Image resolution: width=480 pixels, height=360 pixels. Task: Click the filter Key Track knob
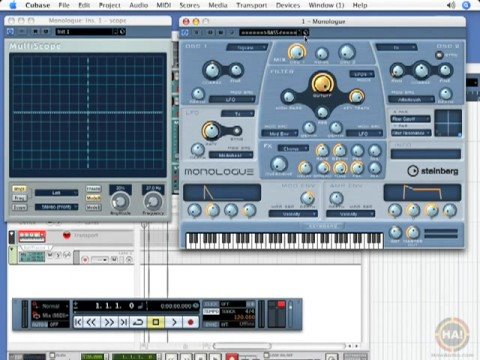coord(356,96)
